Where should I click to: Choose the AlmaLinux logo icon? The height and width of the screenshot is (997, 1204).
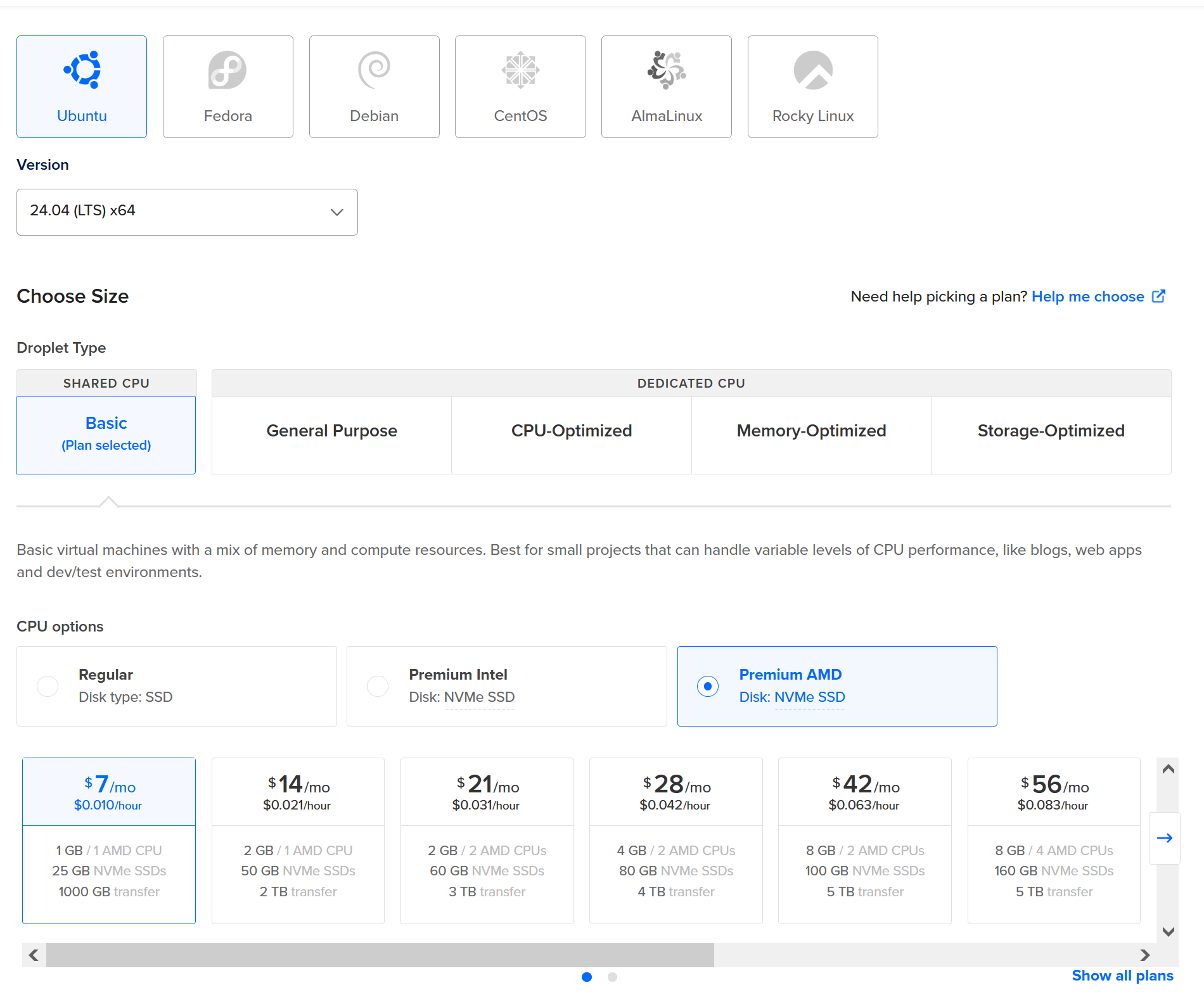(x=667, y=70)
